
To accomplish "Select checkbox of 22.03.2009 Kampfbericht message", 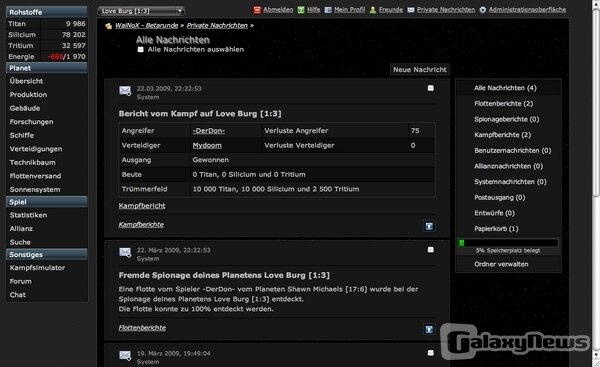I will pyautogui.click(x=430, y=88).
